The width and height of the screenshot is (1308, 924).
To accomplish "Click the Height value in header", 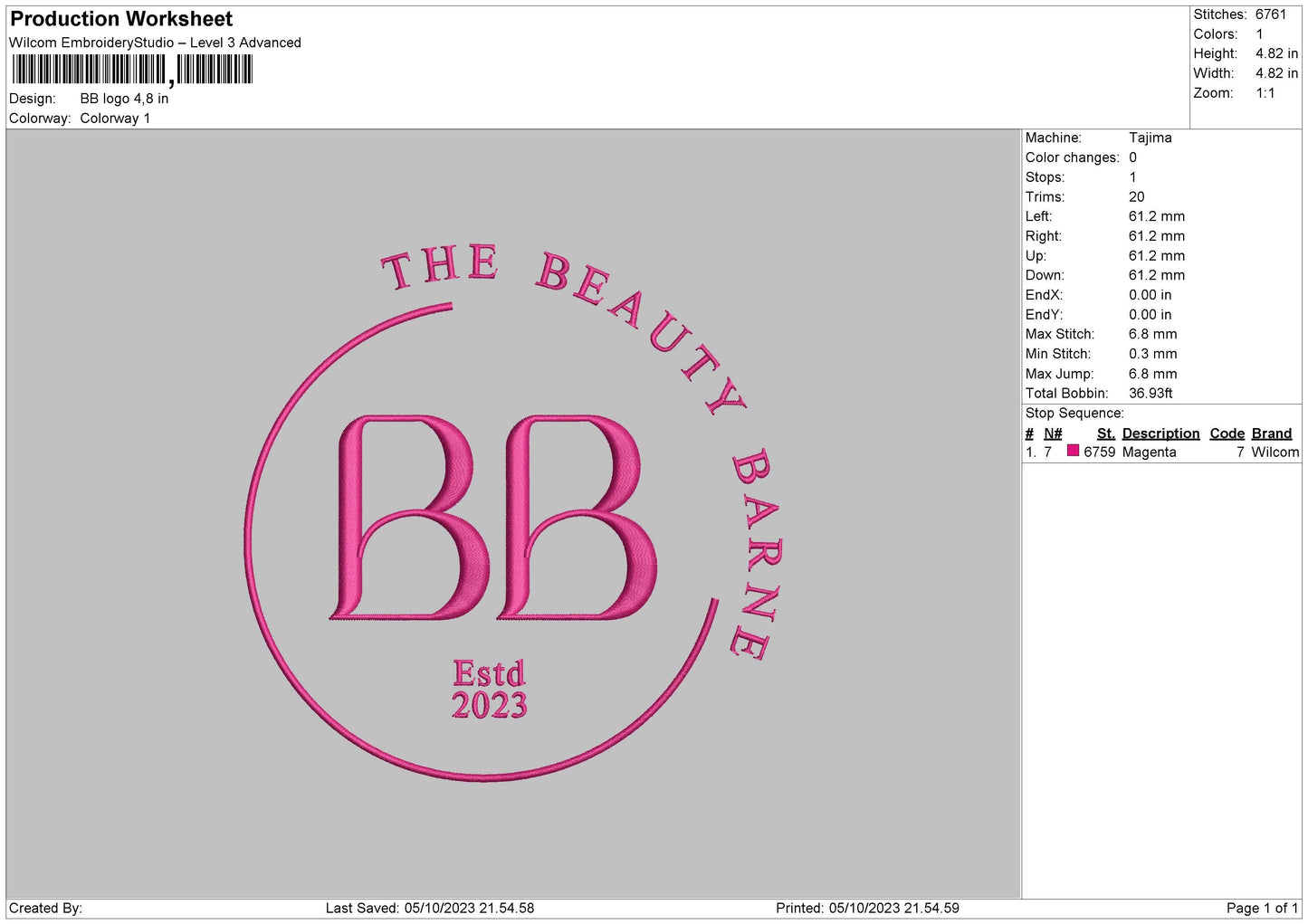I will click(x=1276, y=53).
